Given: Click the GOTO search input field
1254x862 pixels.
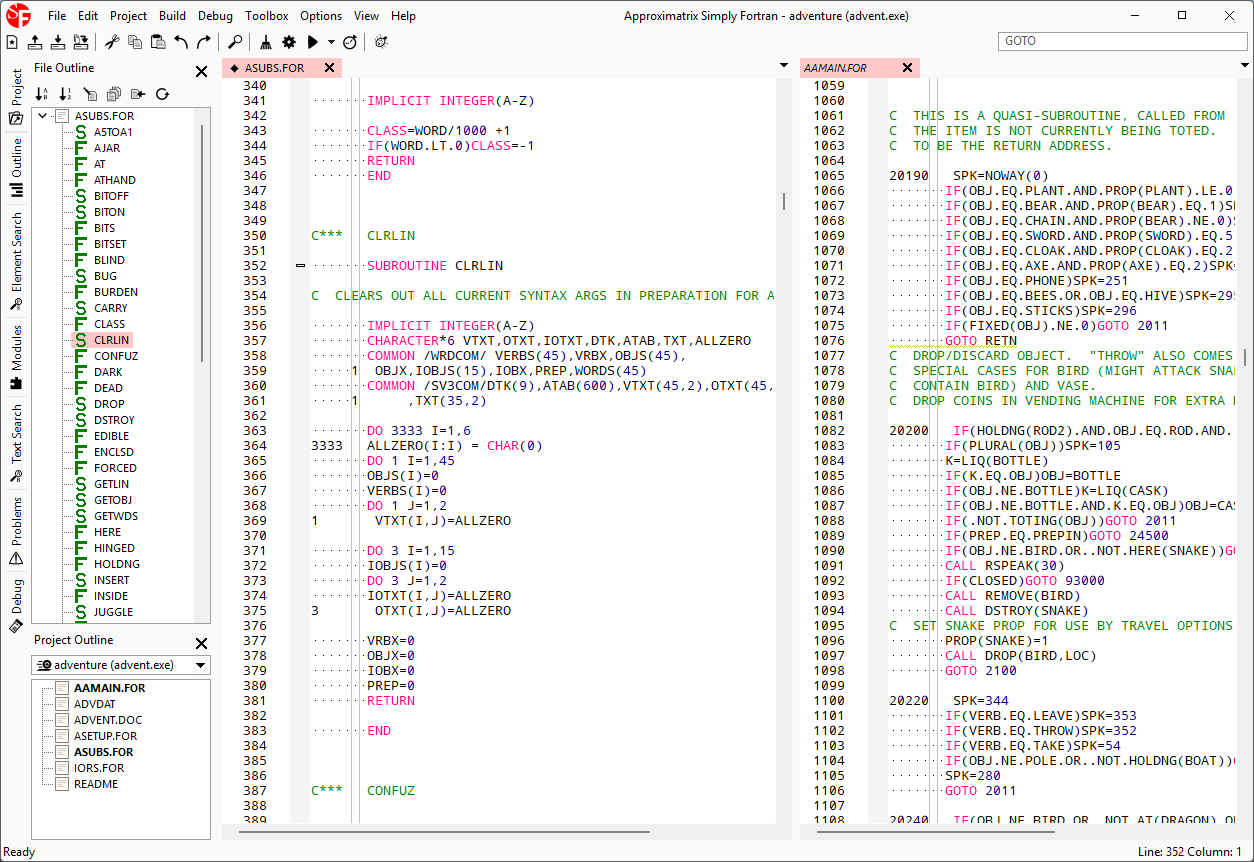Looking at the screenshot, I should pyautogui.click(x=1122, y=41).
